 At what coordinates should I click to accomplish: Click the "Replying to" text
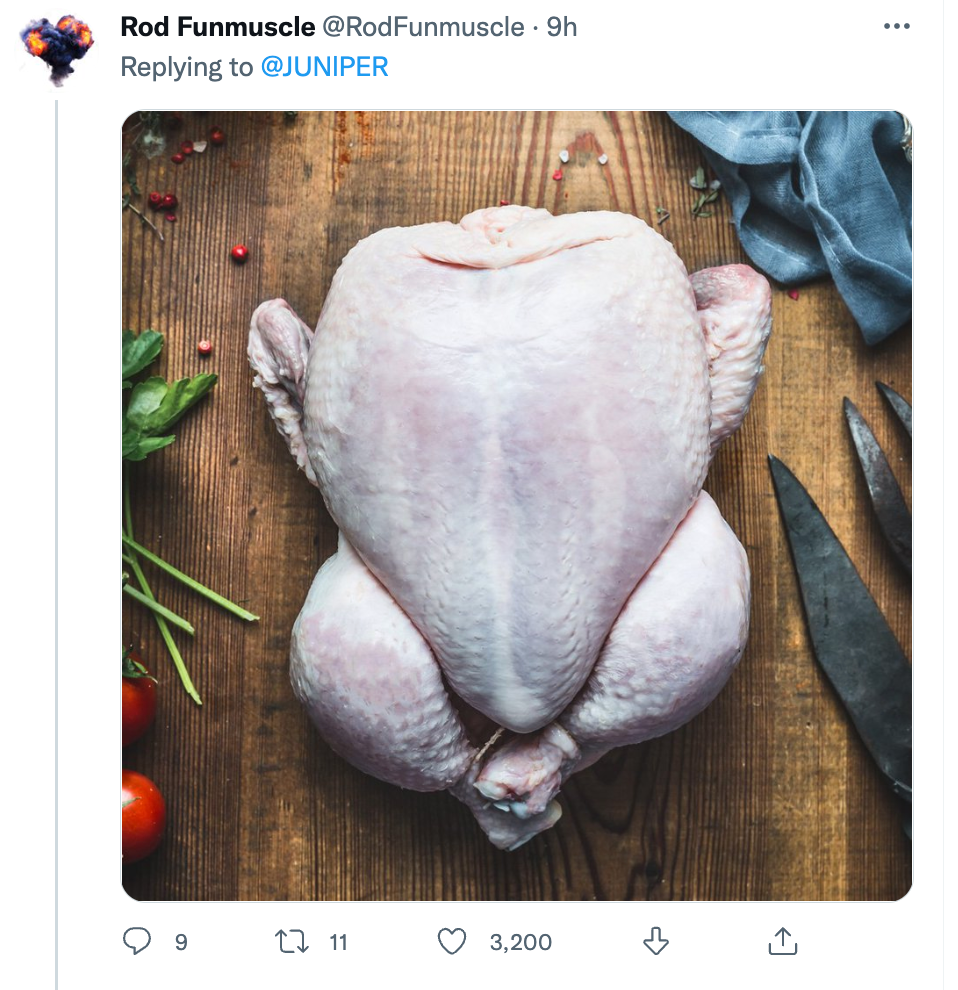click(186, 67)
